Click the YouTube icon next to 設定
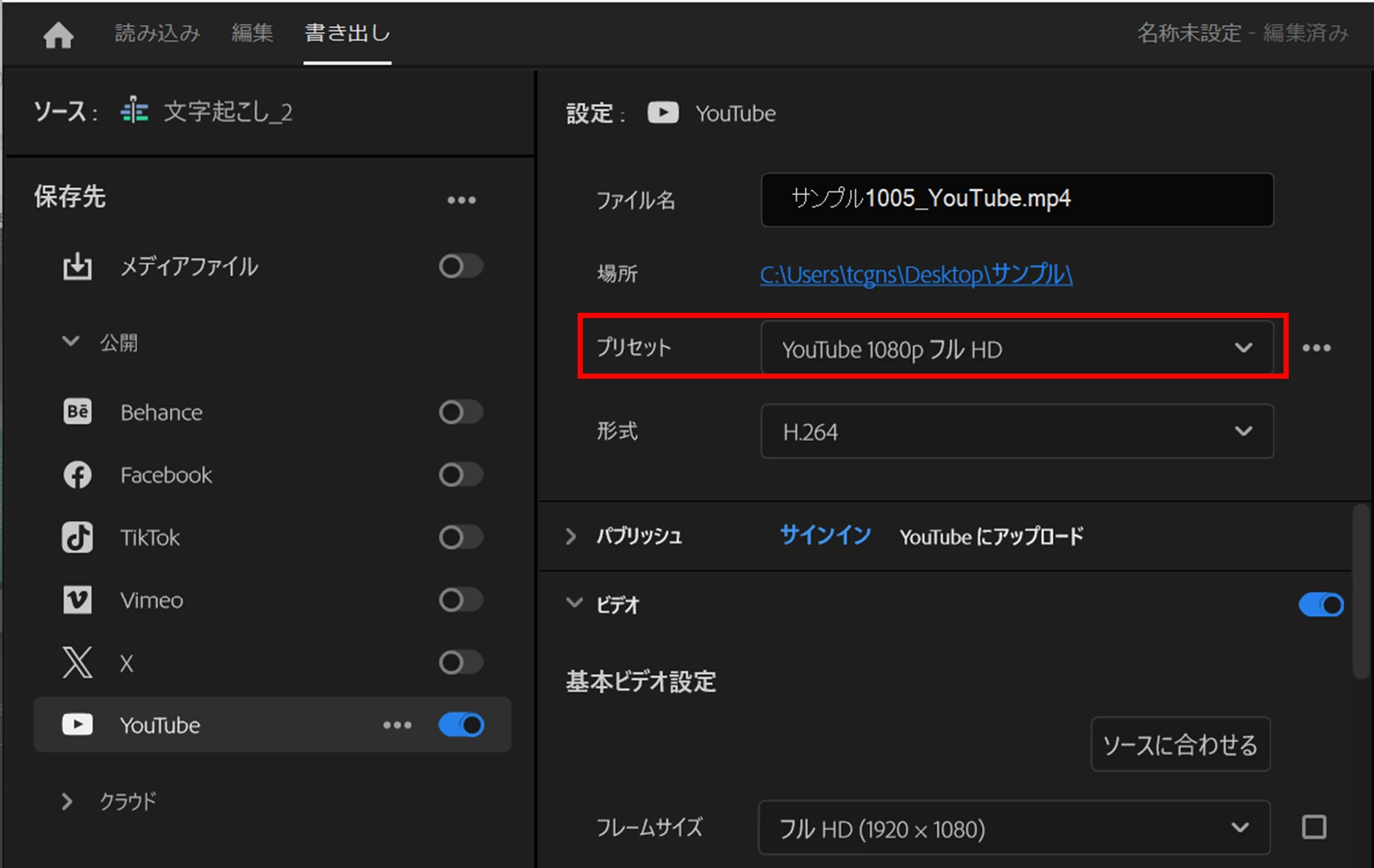The width and height of the screenshot is (1374, 868). tap(663, 113)
